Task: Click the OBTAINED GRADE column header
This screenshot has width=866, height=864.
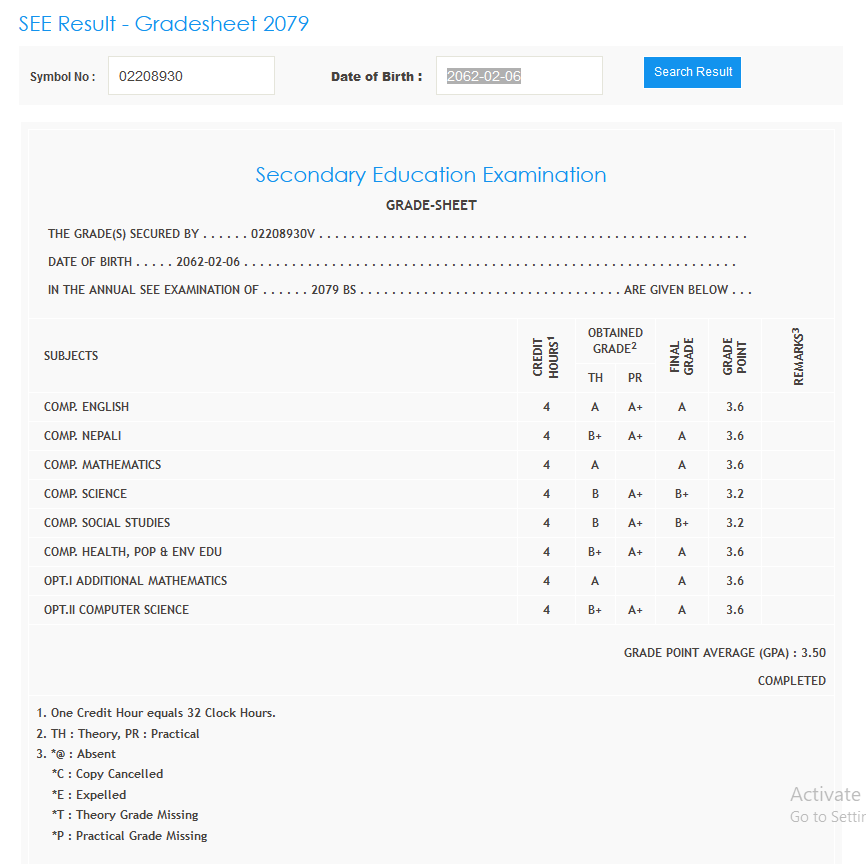Action: [615, 341]
